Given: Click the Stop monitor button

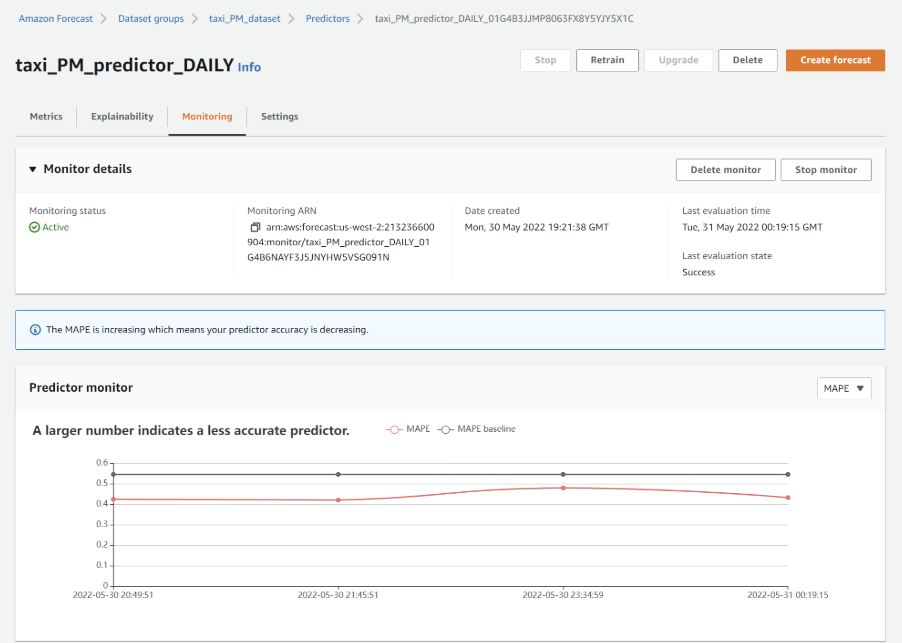Looking at the screenshot, I should click(825, 170).
